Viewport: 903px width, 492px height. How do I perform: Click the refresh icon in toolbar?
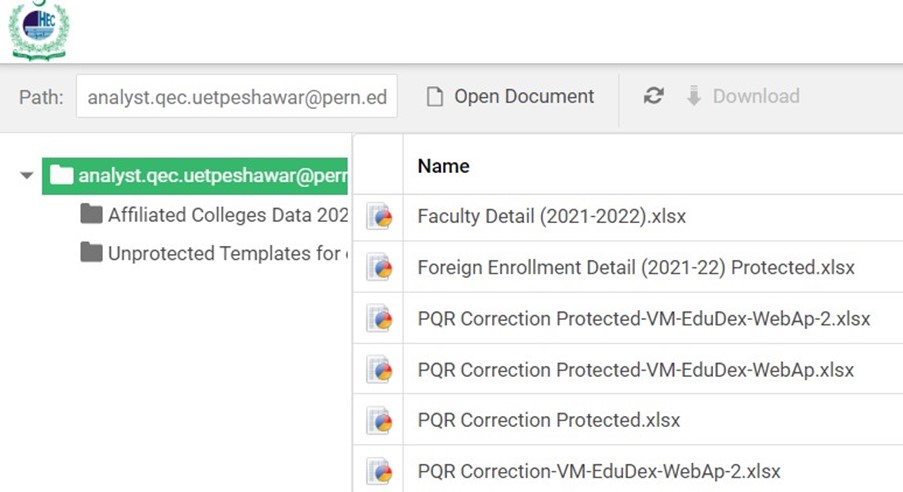click(653, 96)
